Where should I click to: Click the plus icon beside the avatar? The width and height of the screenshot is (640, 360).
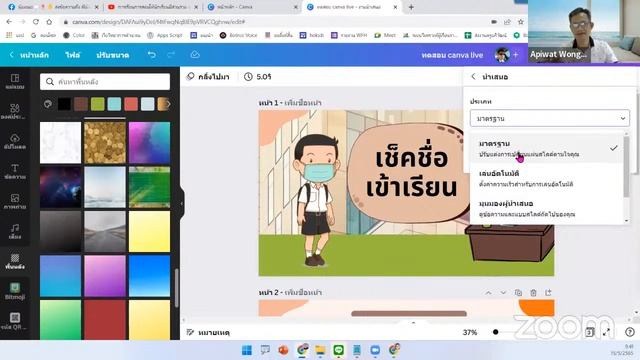pos(516,55)
